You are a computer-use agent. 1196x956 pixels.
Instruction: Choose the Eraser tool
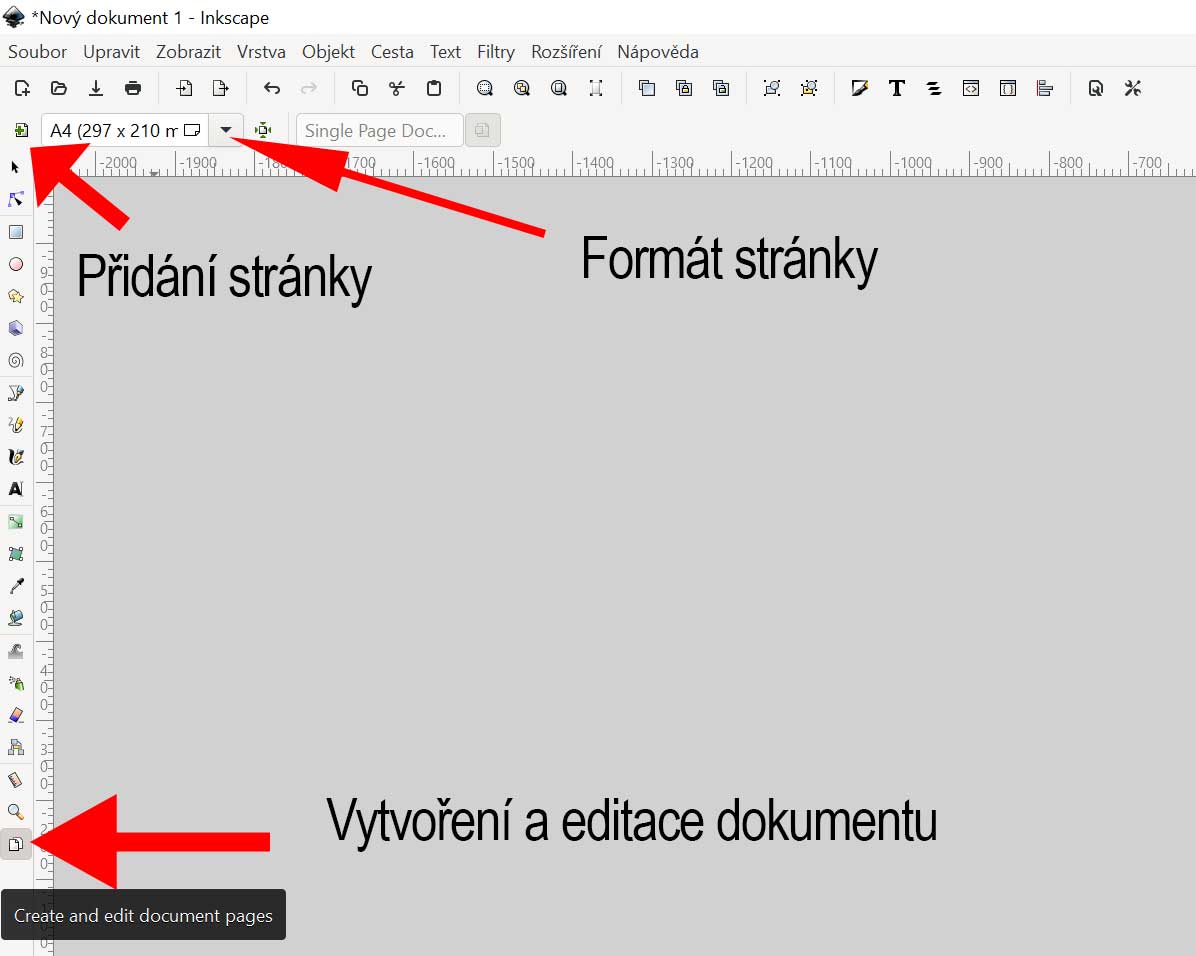click(x=16, y=715)
